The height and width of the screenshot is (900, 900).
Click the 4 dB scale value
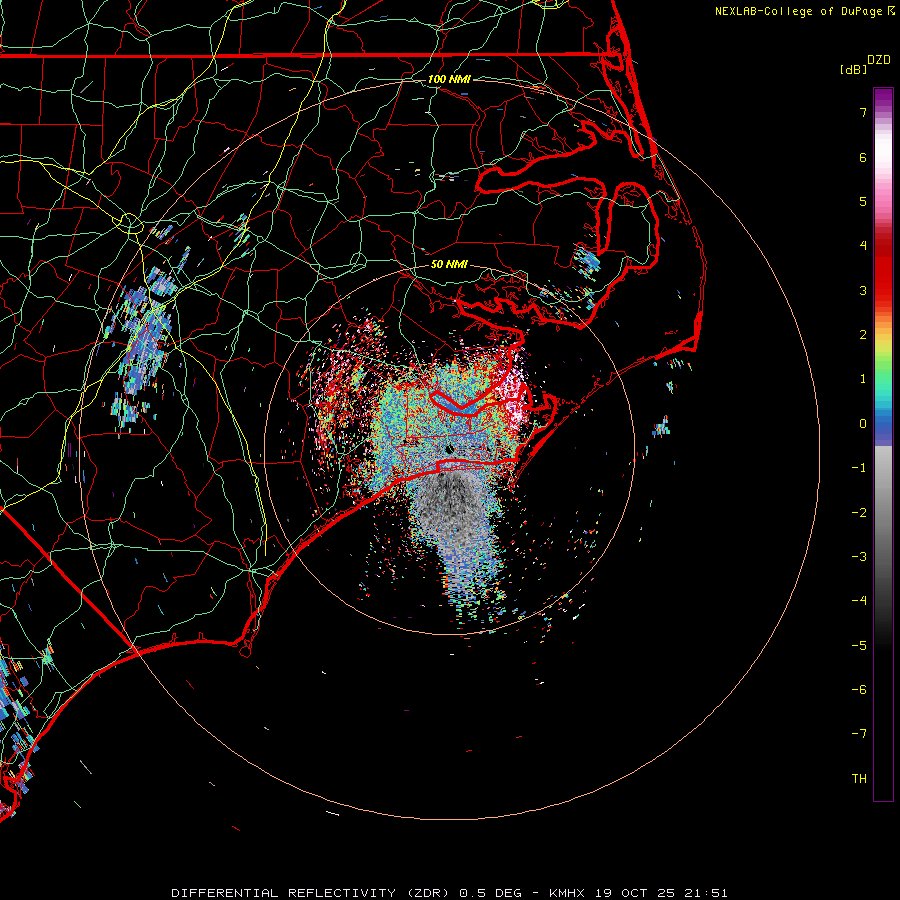pyautogui.click(x=863, y=246)
